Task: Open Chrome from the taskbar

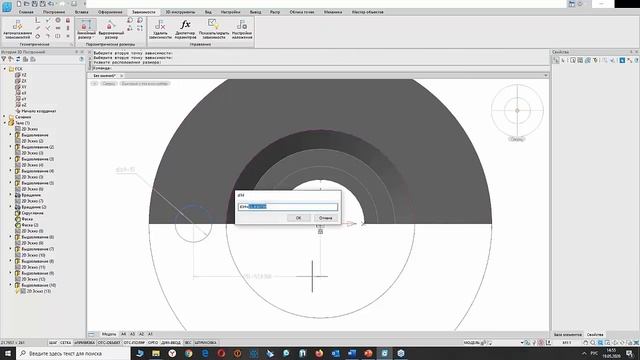Action: point(188,353)
